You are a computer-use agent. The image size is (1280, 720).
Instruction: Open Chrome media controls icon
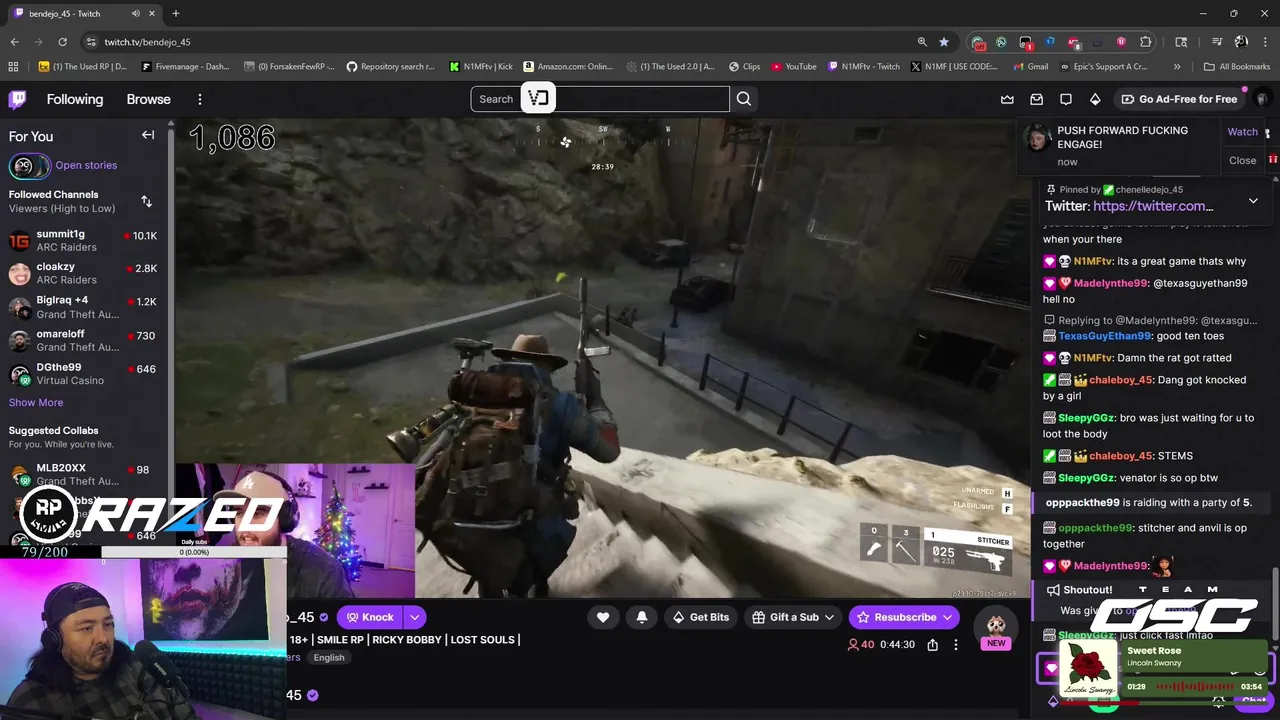1217,42
